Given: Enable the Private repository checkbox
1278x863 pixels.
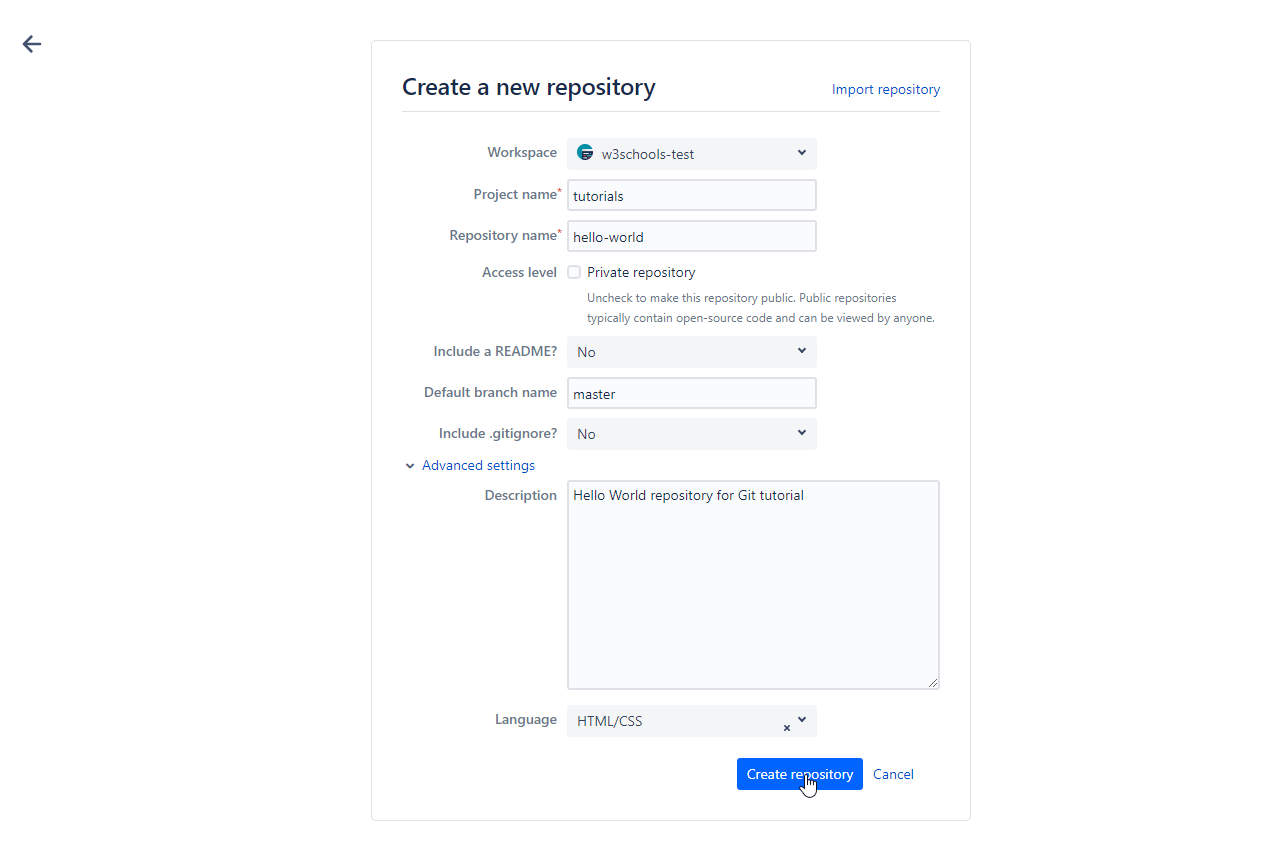Looking at the screenshot, I should 574,272.
